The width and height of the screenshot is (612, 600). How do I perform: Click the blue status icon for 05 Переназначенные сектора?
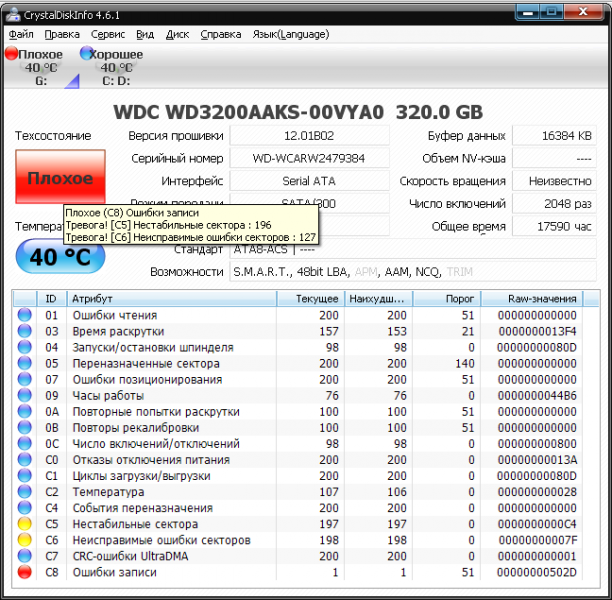point(24,363)
